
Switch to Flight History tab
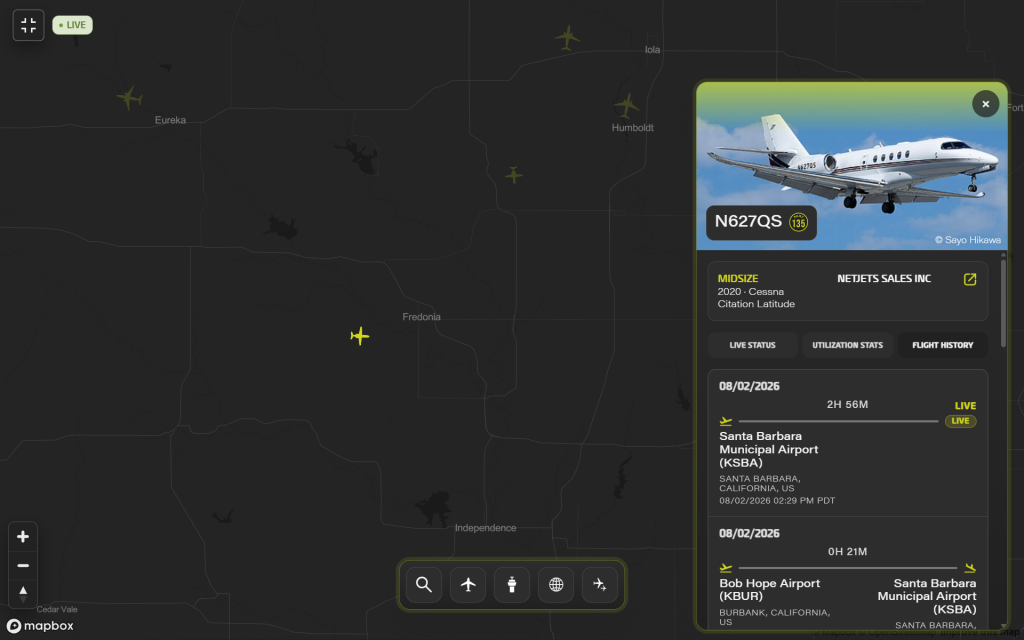coord(942,345)
